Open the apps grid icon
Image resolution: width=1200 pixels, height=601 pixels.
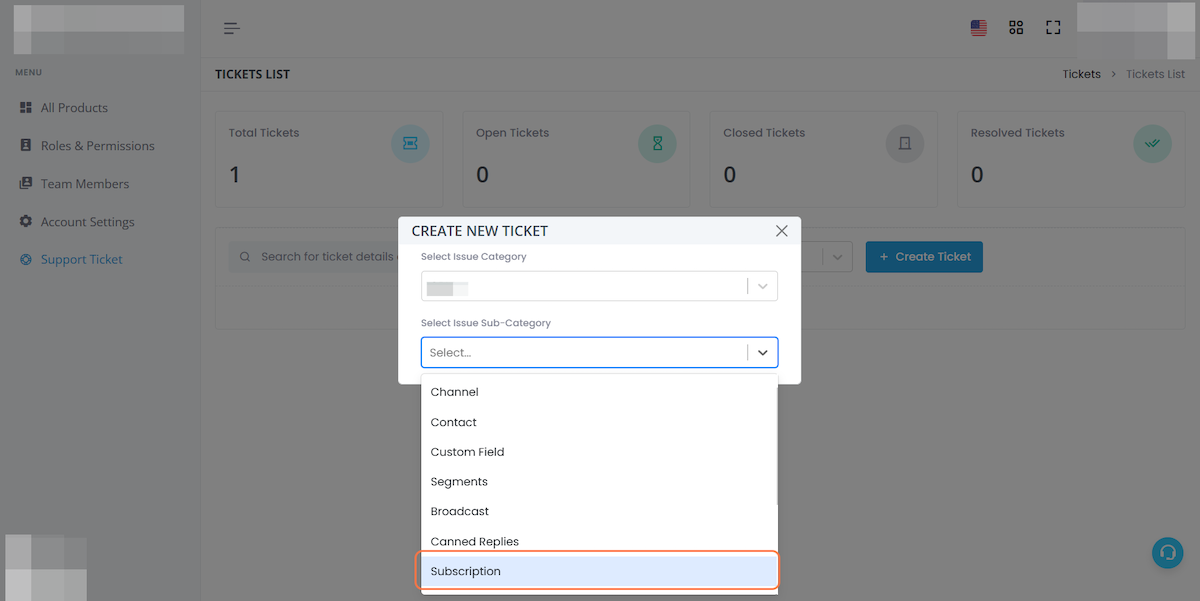point(1016,28)
